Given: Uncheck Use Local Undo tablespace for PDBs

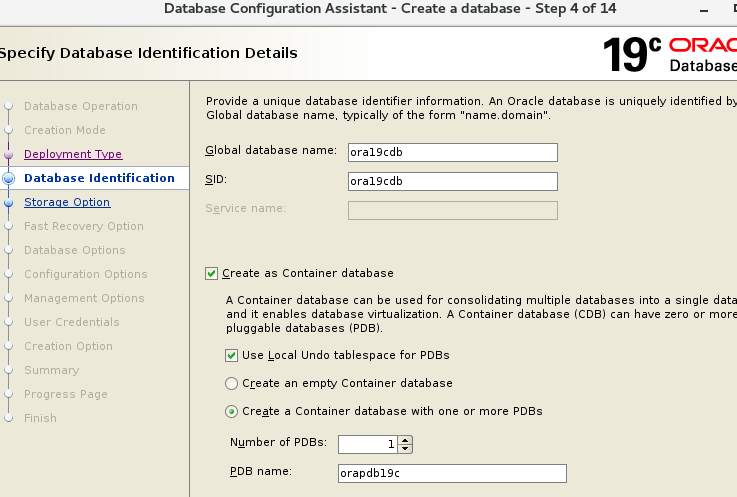Looking at the screenshot, I should click(231, 355).
